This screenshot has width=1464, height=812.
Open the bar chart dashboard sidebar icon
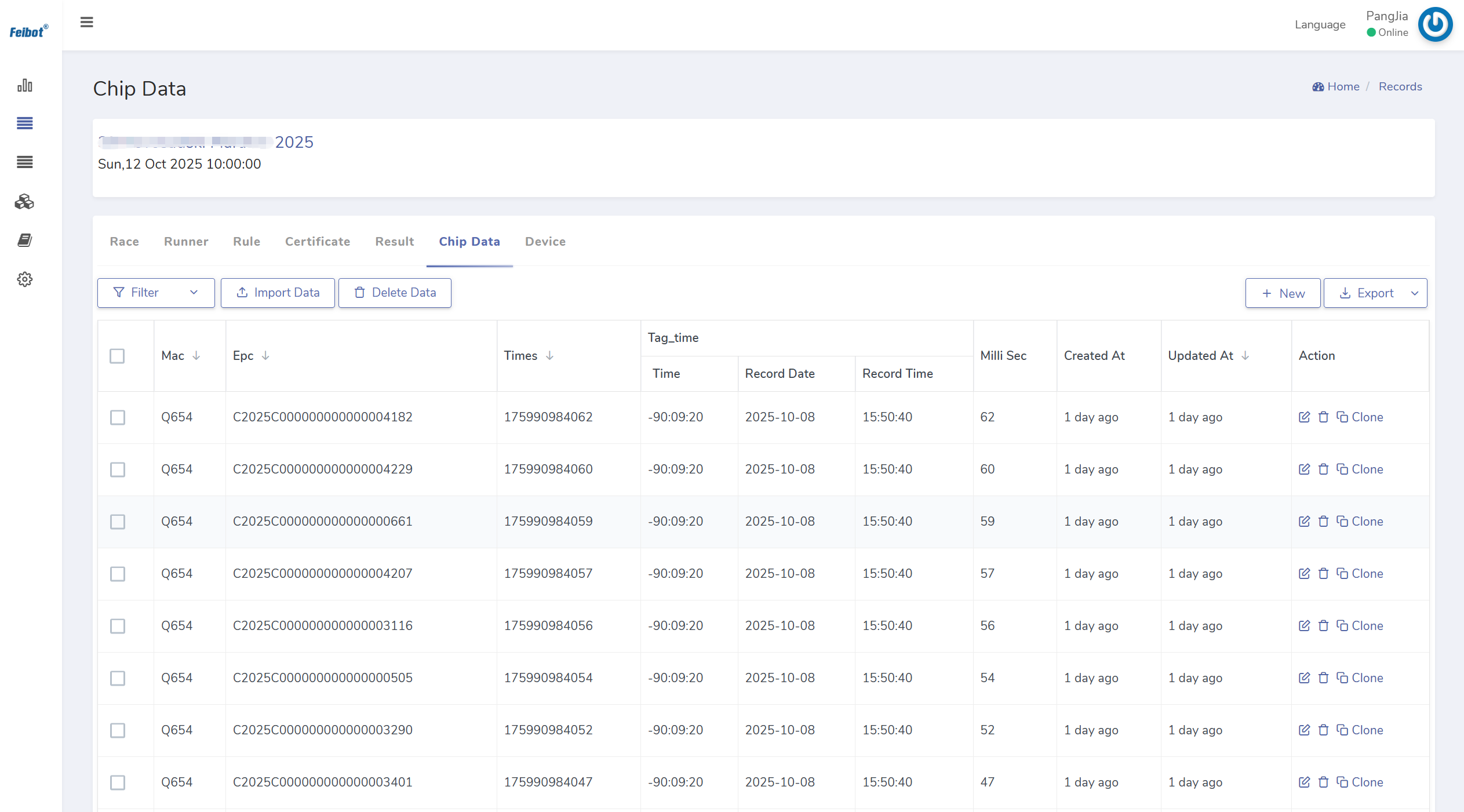click(x=25, y=86)
